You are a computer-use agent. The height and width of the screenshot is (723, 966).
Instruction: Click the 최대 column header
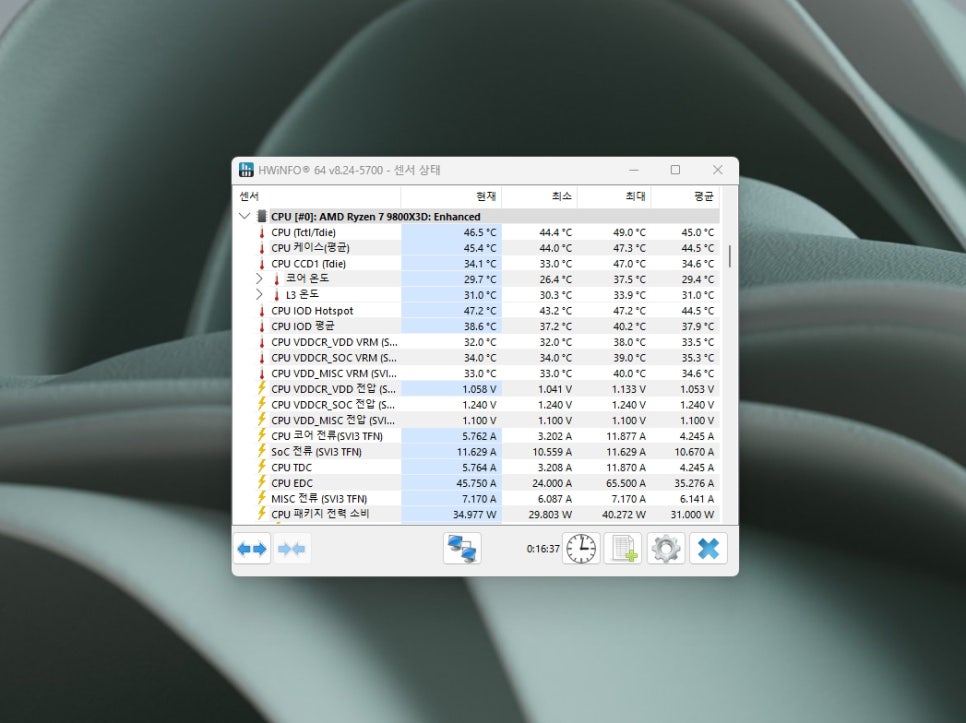(614, 196)
